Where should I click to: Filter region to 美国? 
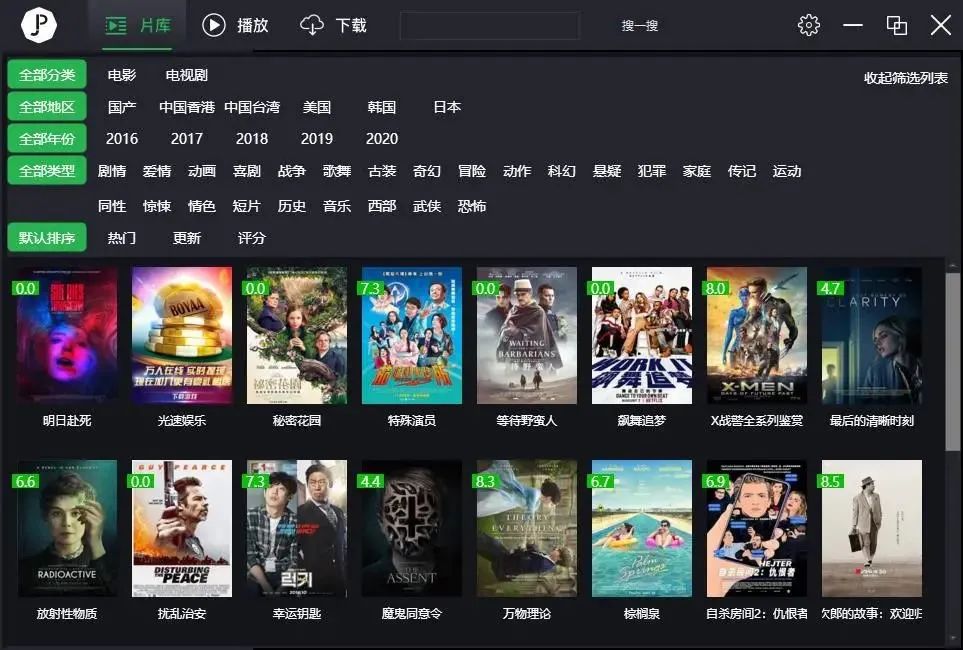pyautogui.click(x=317, y=107)
